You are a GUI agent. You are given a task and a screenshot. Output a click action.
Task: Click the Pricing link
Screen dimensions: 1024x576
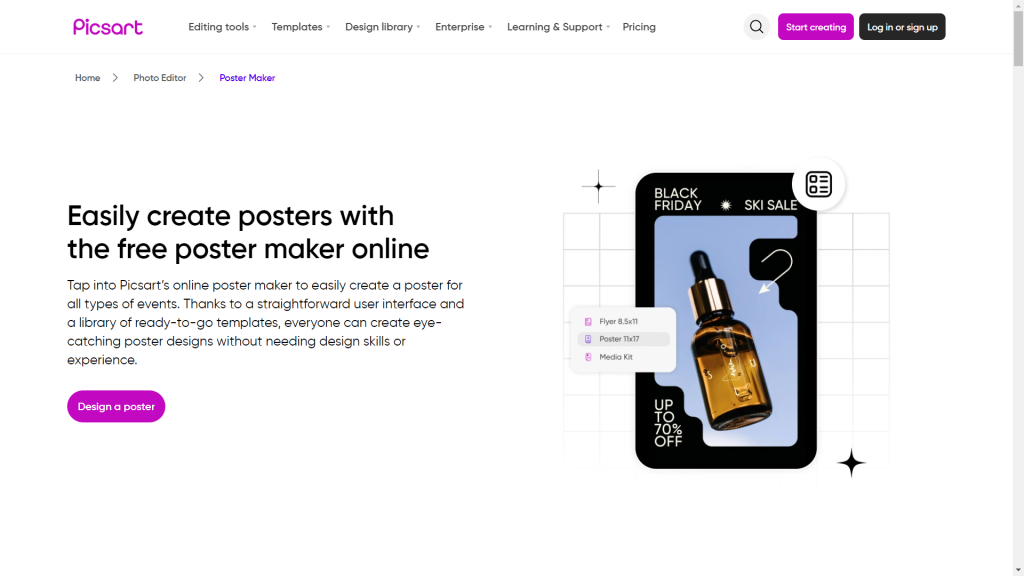639,27
